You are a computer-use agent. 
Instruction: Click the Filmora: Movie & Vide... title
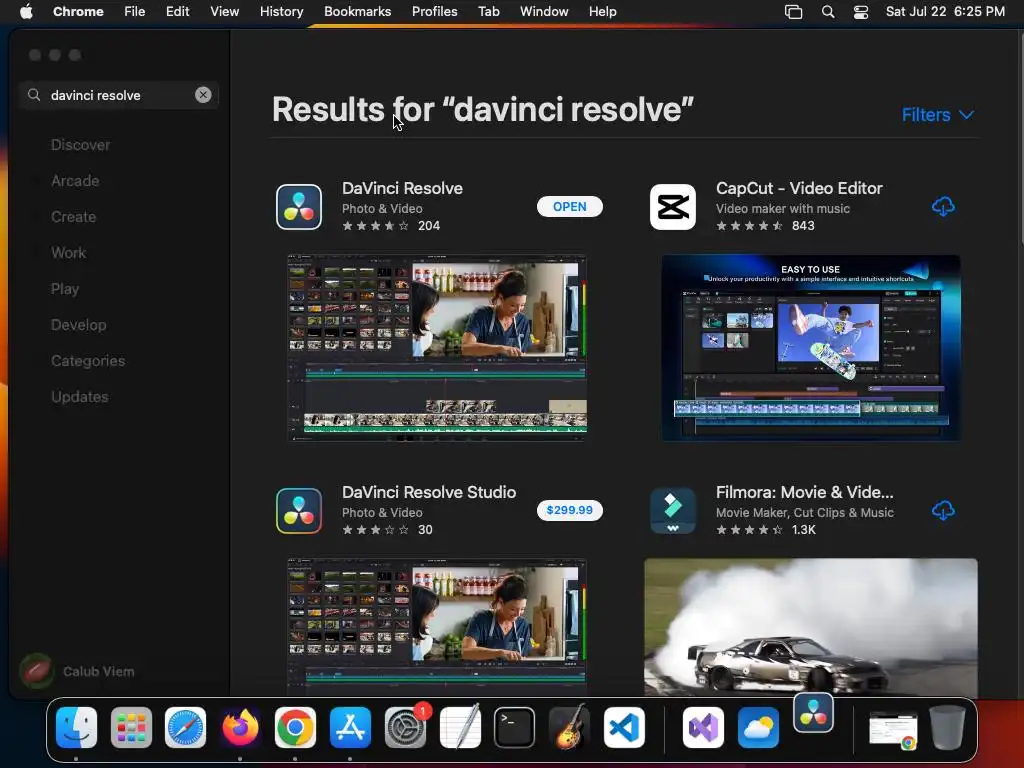tap(805, 492)
